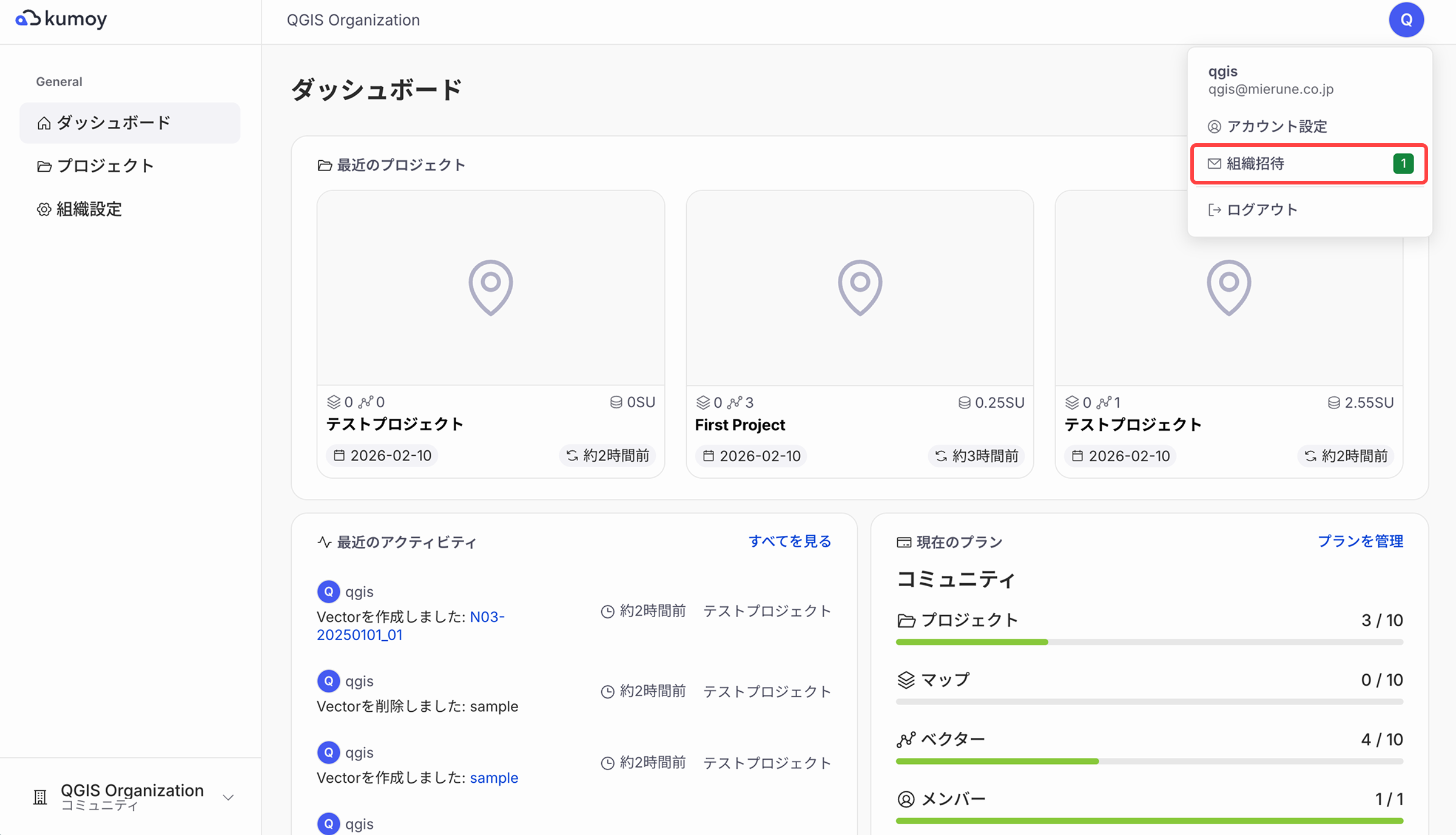Click the folder icon next to プロジェクト
The image size is (1456, 835).
click(43, 166)
